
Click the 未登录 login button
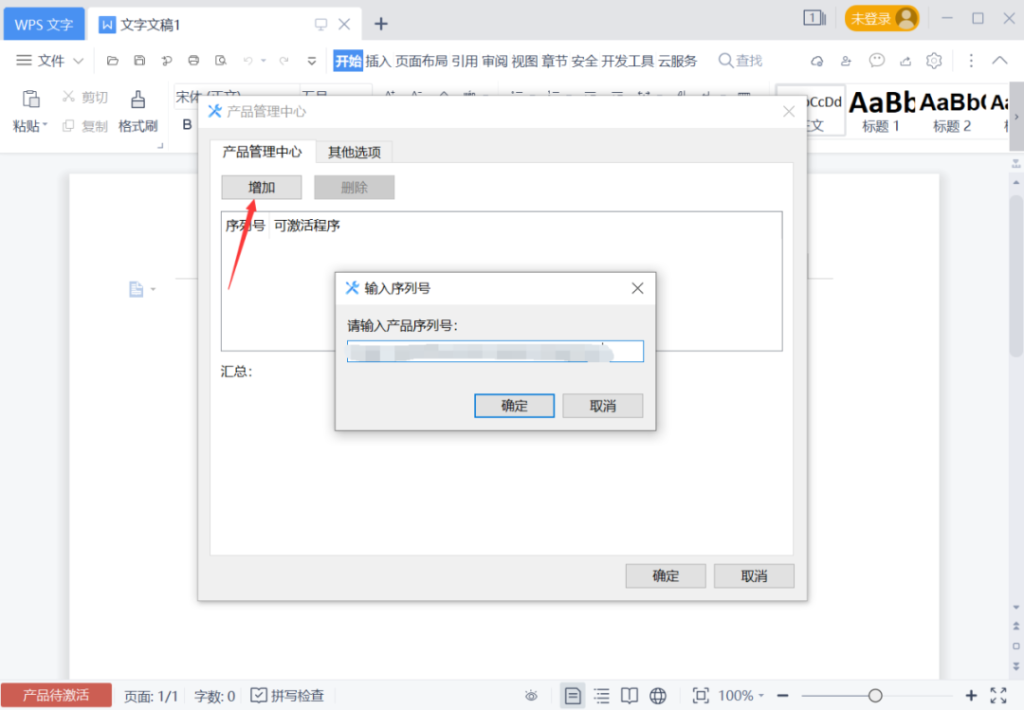point(882,18)
